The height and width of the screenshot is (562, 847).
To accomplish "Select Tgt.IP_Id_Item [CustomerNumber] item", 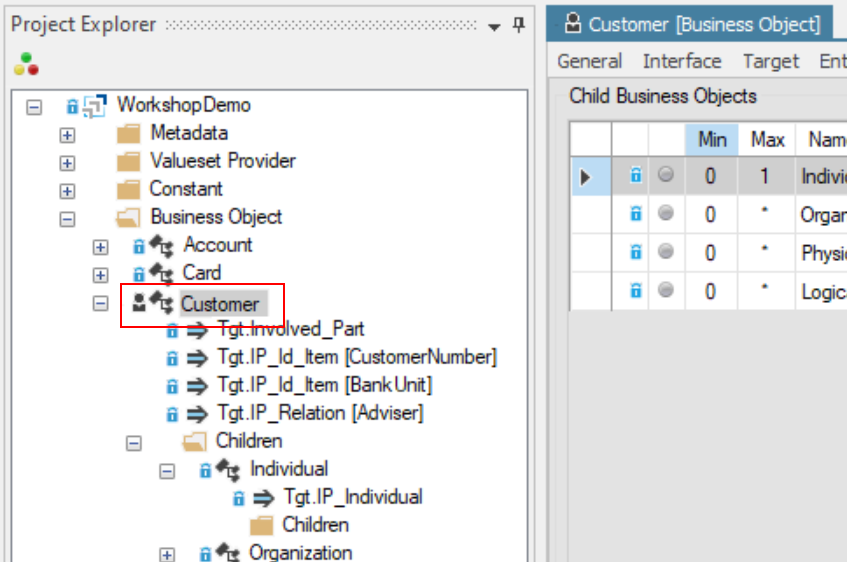I will pyautogui.click(x=356, y=357).
